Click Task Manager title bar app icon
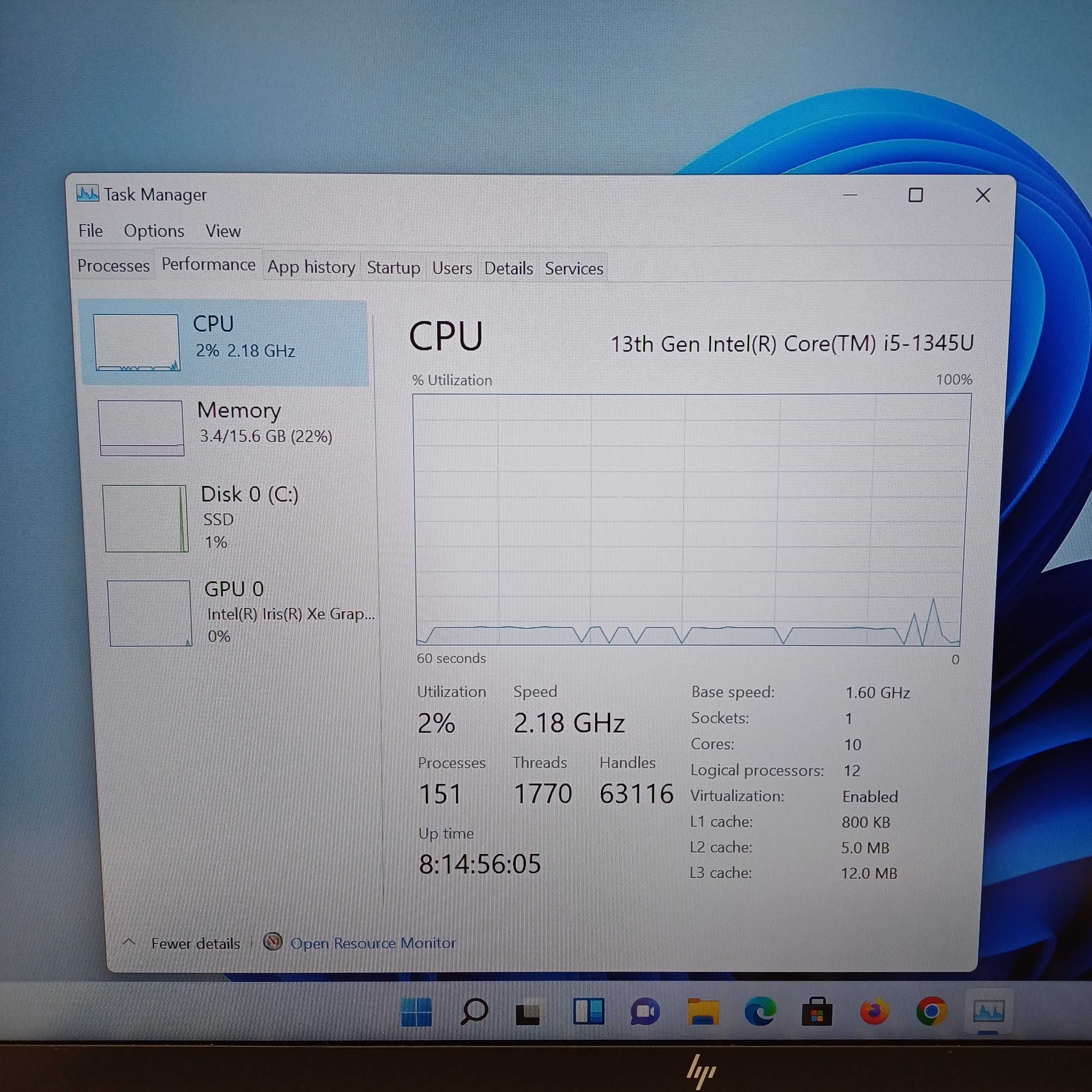Image resolution: width=1092 pixels, height=1092 pixels. 88,194
